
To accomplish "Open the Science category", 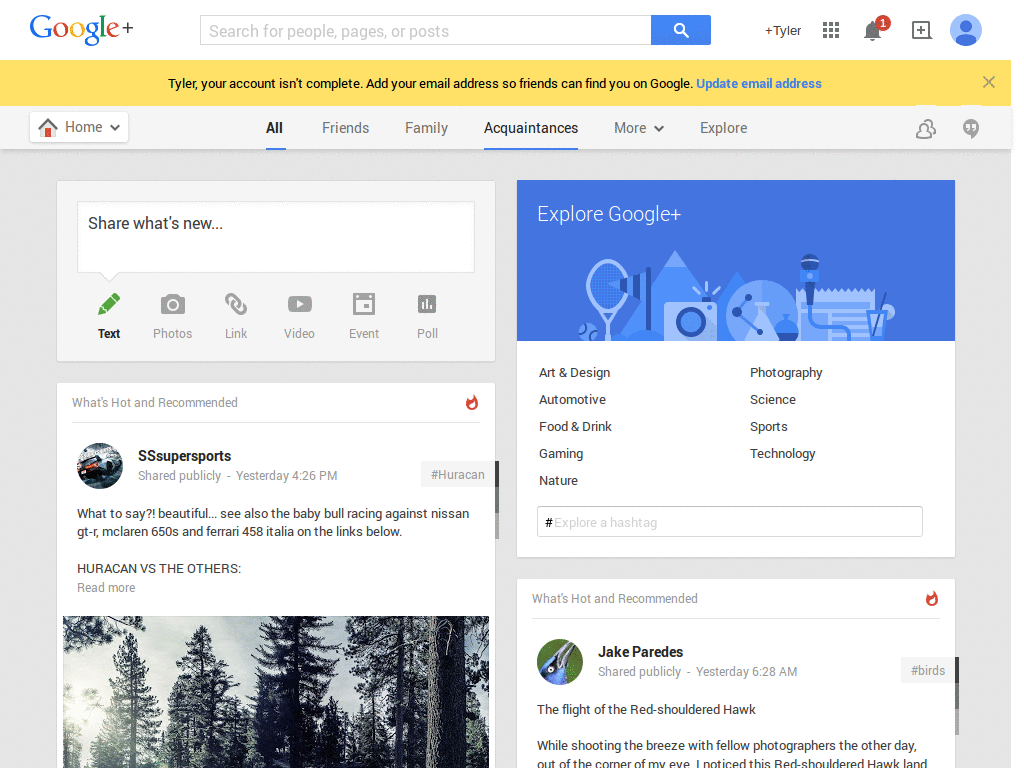I will coord(773,399).
